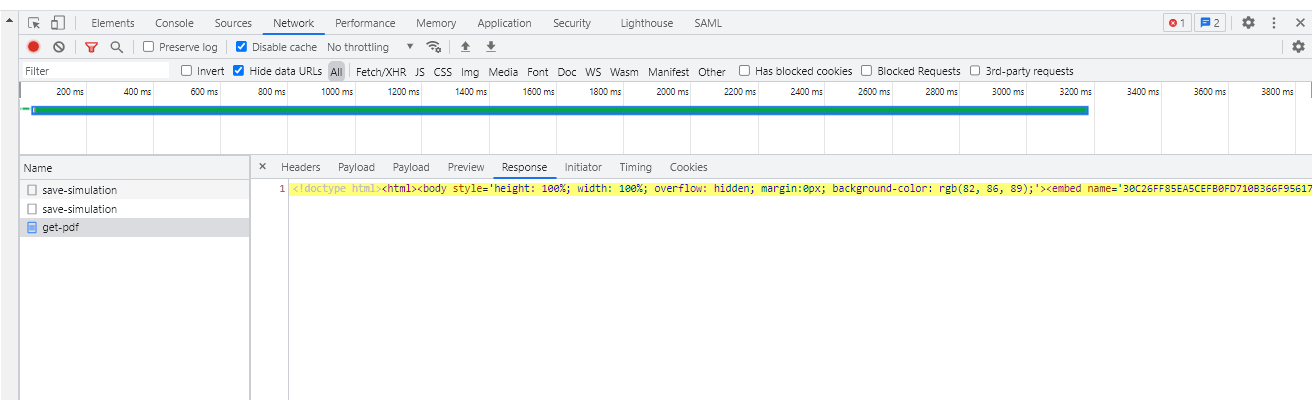Open DevTools more options menu
This screenshot has width=1312, height=400.
[x=1274, y=23]
